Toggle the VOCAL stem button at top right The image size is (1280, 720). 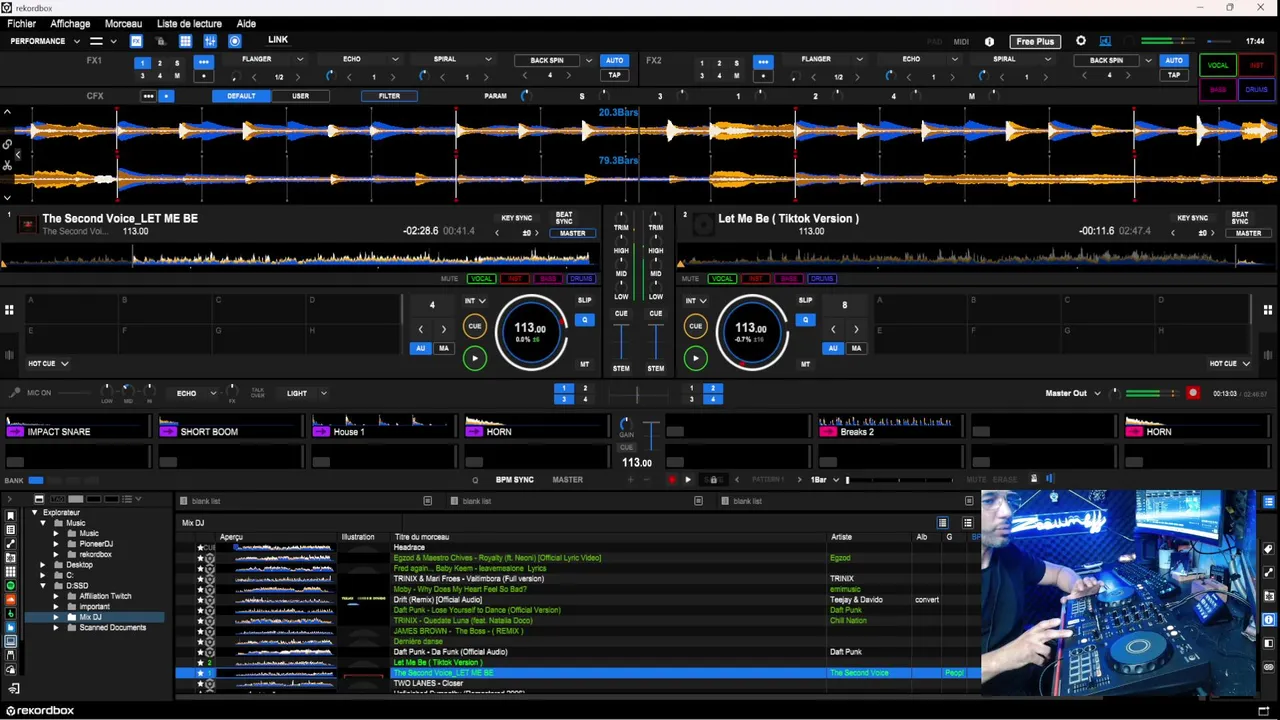click(x=1218, y=65)
